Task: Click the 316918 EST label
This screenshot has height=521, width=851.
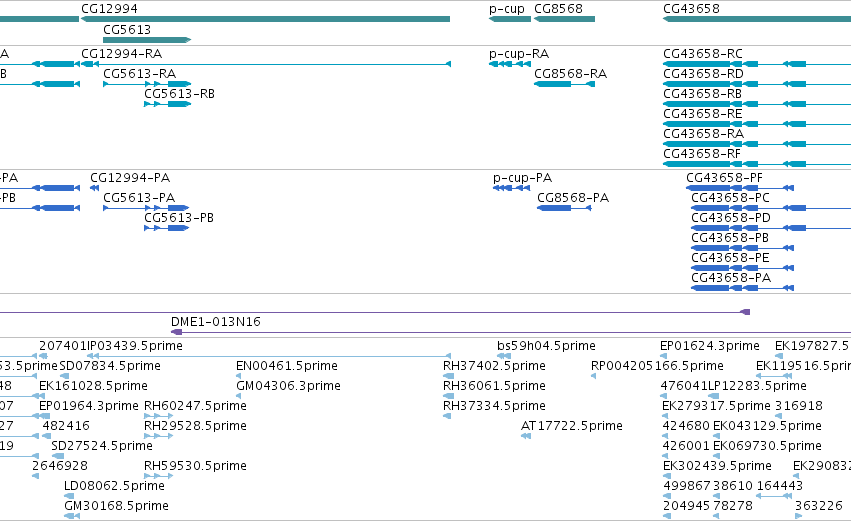Action: tap(798, 406)
